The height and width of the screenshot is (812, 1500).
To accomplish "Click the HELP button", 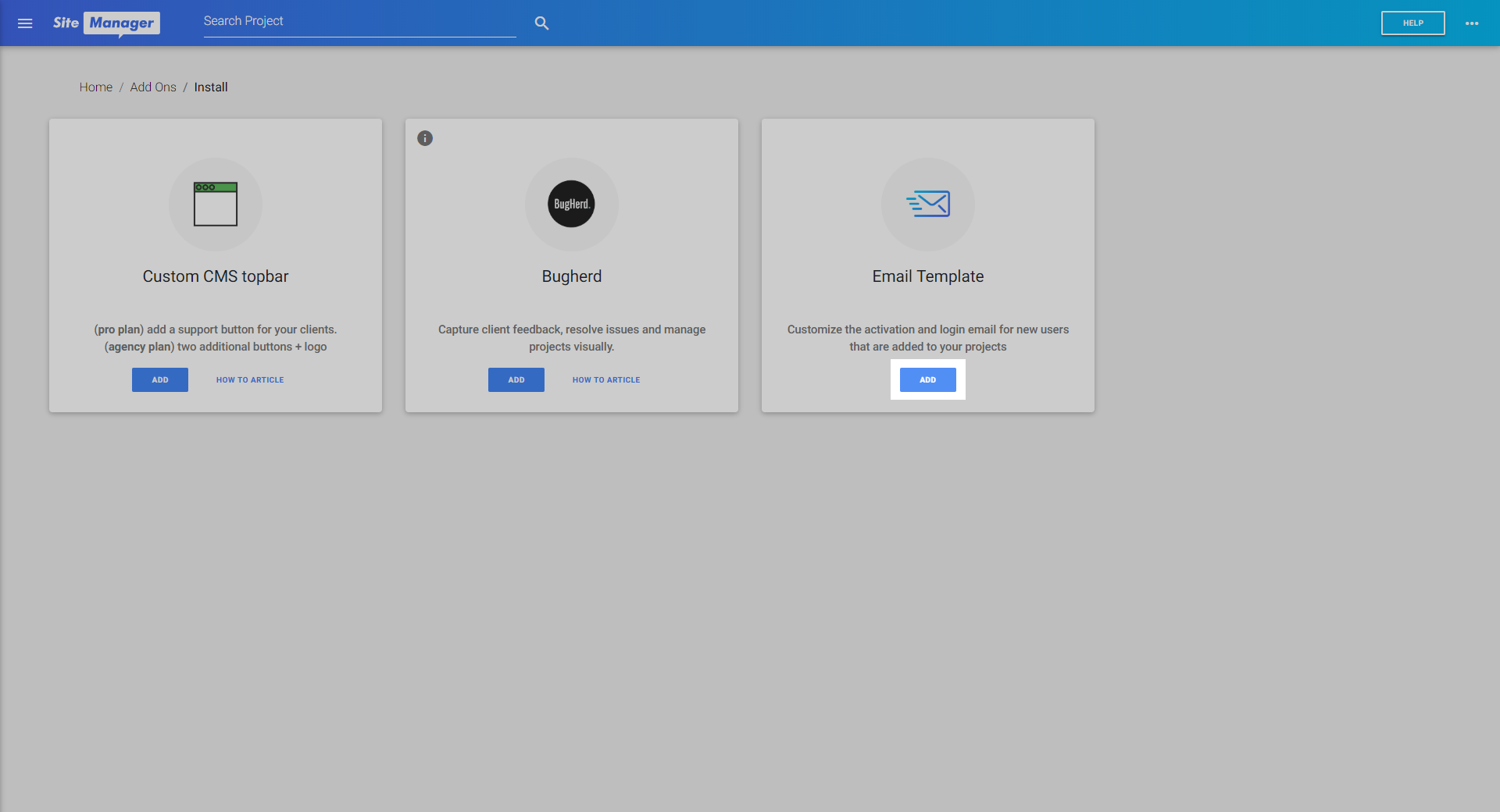I will (1412, 23).
